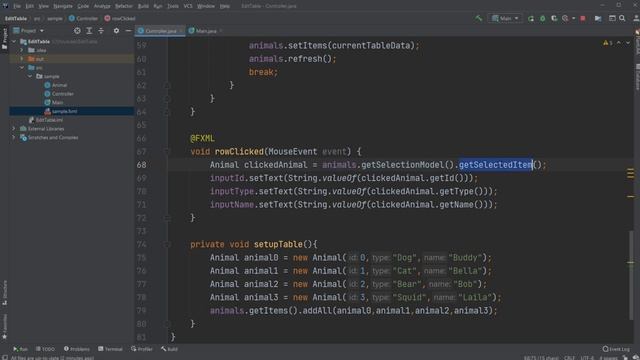Click the red Stop icon
Image resolution: width=640 pixels, height=360 pixels.
tap(583, 18)
